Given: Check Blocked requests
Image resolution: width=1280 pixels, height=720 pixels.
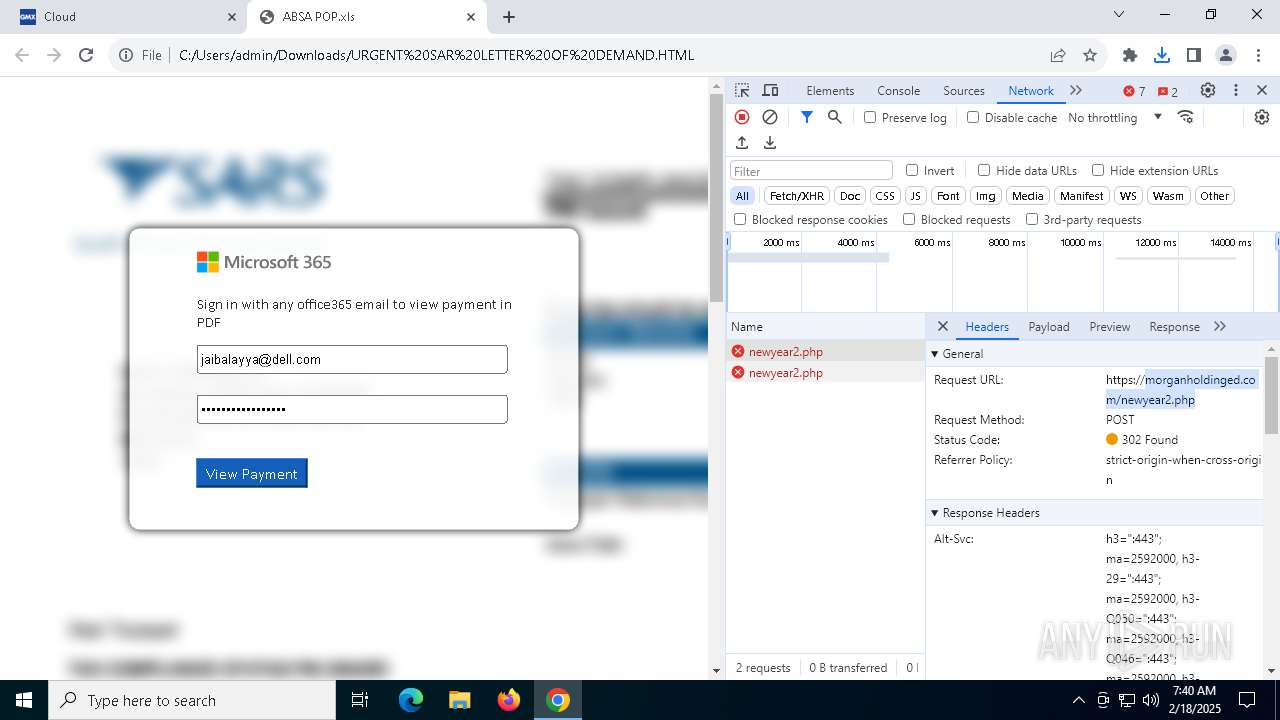Looking at the screenshot, I should tap(909, 219).
